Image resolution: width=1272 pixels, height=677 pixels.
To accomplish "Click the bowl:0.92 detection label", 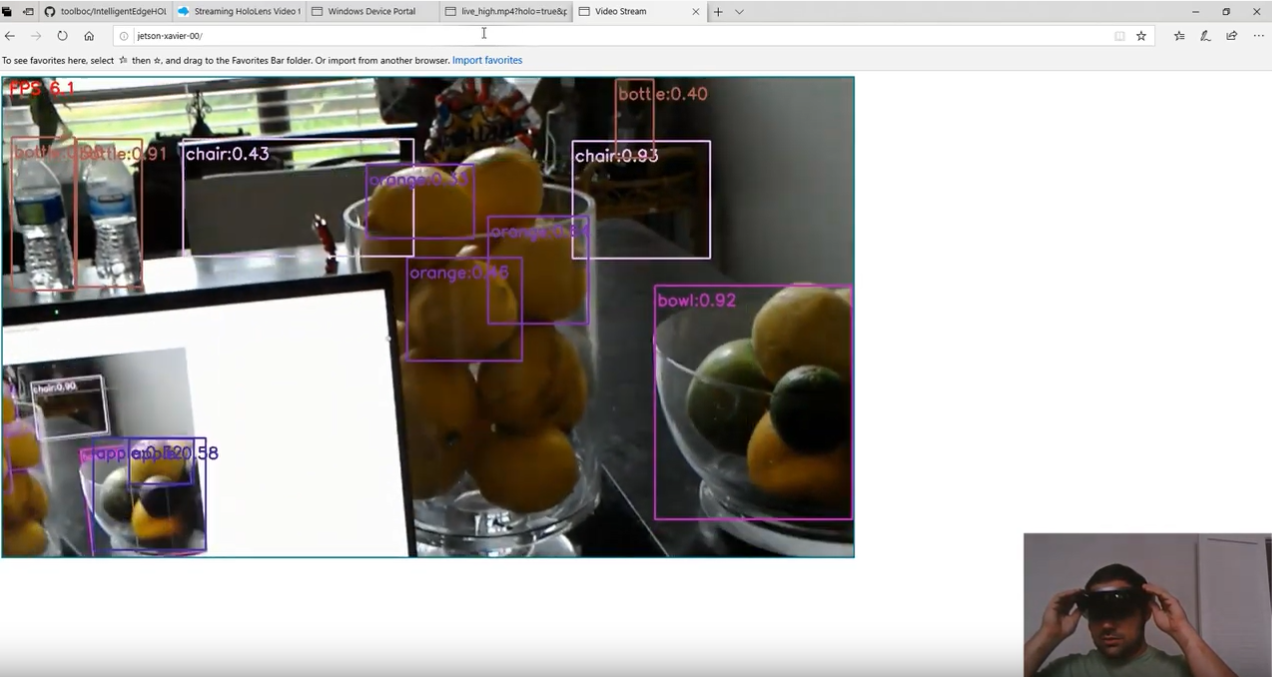I will (696, 300).
